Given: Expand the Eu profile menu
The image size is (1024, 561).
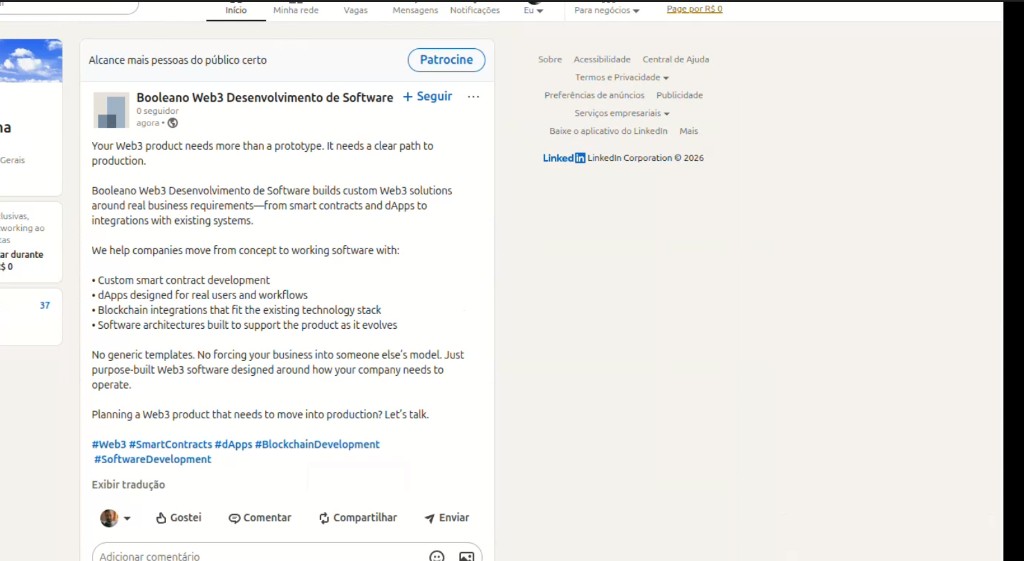Looking at the screenshot, I should [533, 10].
